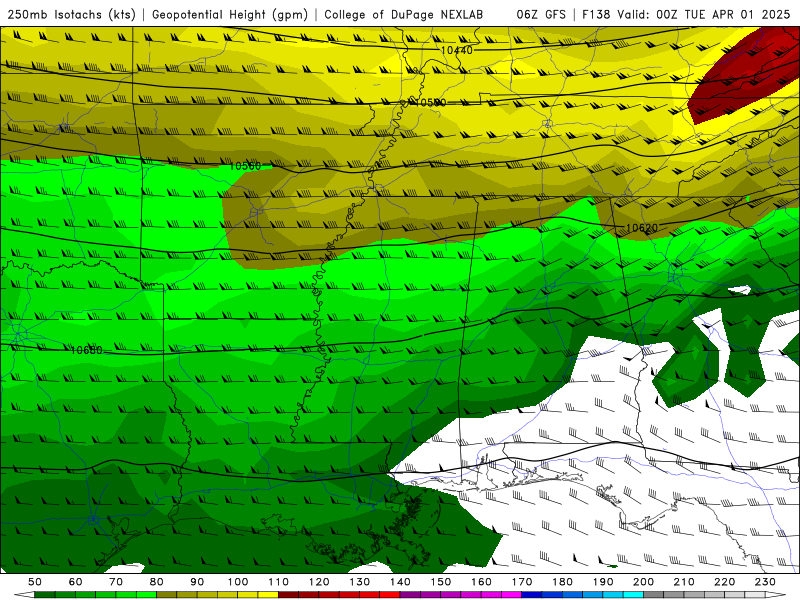Screen dimensions: 800x600
Task: Click the 140 value on the color scale
Action: point(400,582)
